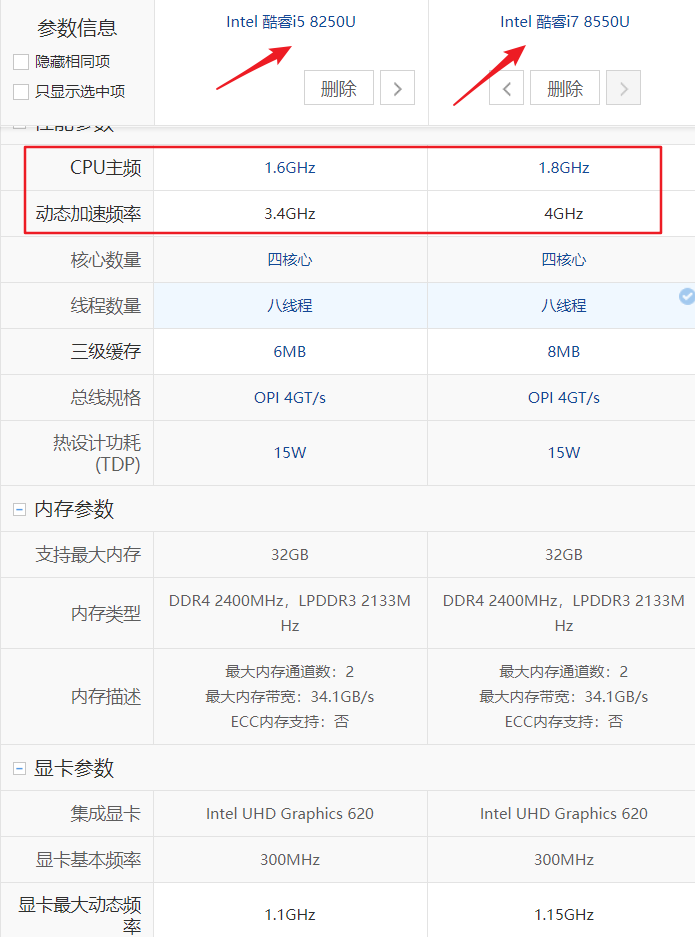
Task: Select the 4GHz 动态加速频率 value
Action: pyautogui.click(x=564, y=214)
